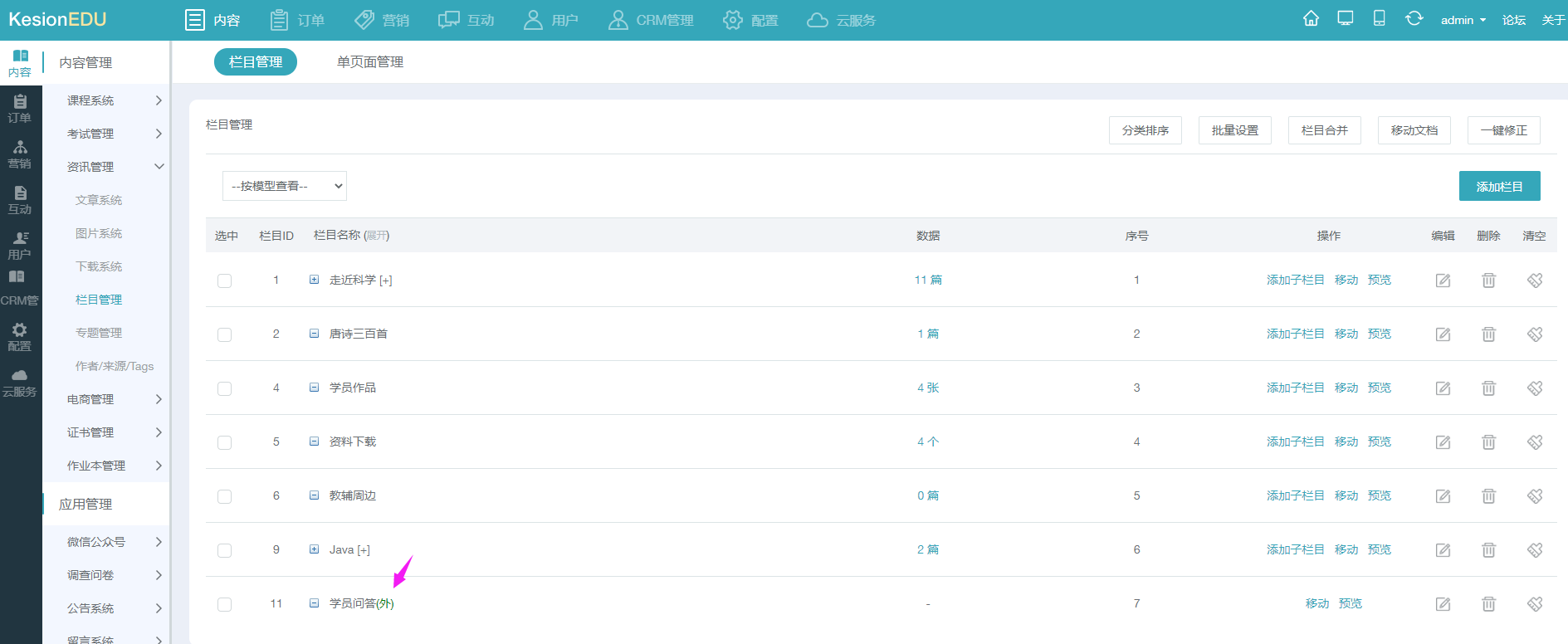Click the 栏目合并 button
The height and width of the screenshot is (644, 1568).
tap(1325, 130)
